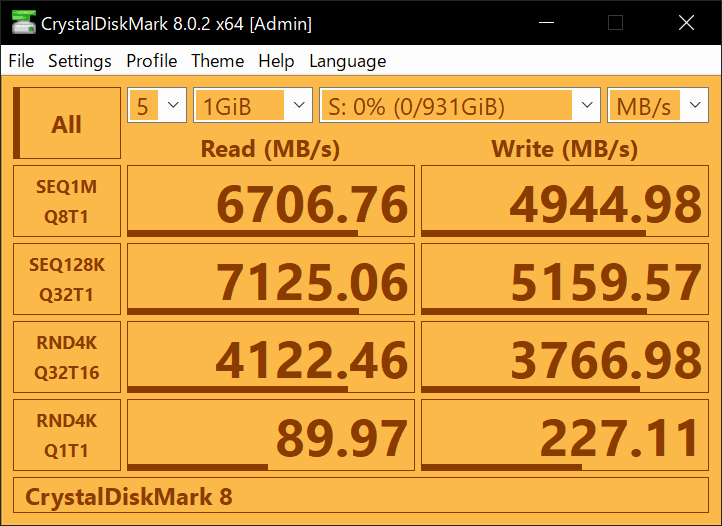Run the SEQ1M Q8T1 test
Screen dimensions: 722x526
click(x=67, y=201)
